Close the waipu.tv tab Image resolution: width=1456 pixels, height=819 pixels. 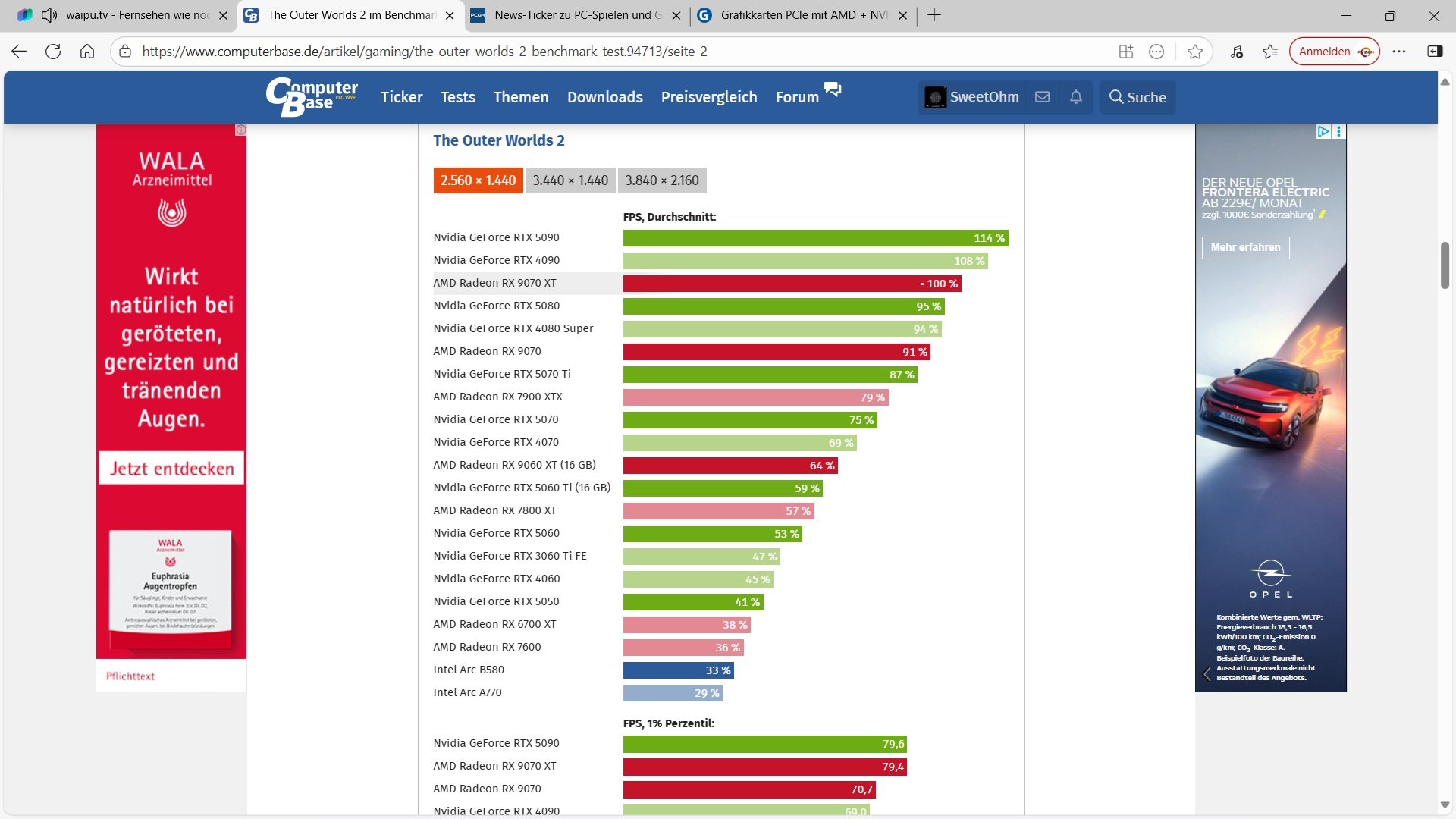pyautogui.click(x=223, y=15)
